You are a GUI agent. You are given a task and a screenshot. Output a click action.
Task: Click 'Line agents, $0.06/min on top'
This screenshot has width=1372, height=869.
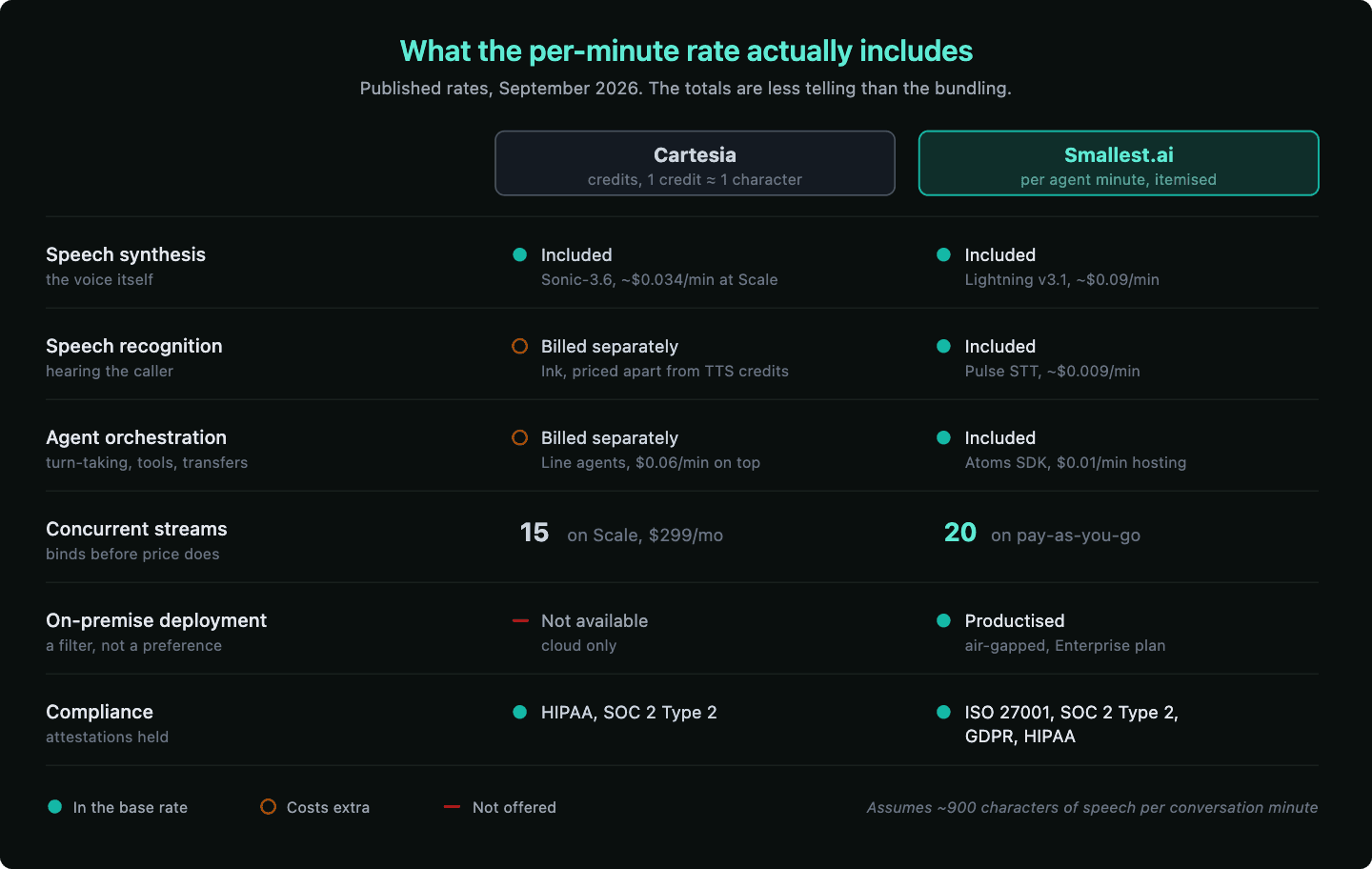coord(651,462)
